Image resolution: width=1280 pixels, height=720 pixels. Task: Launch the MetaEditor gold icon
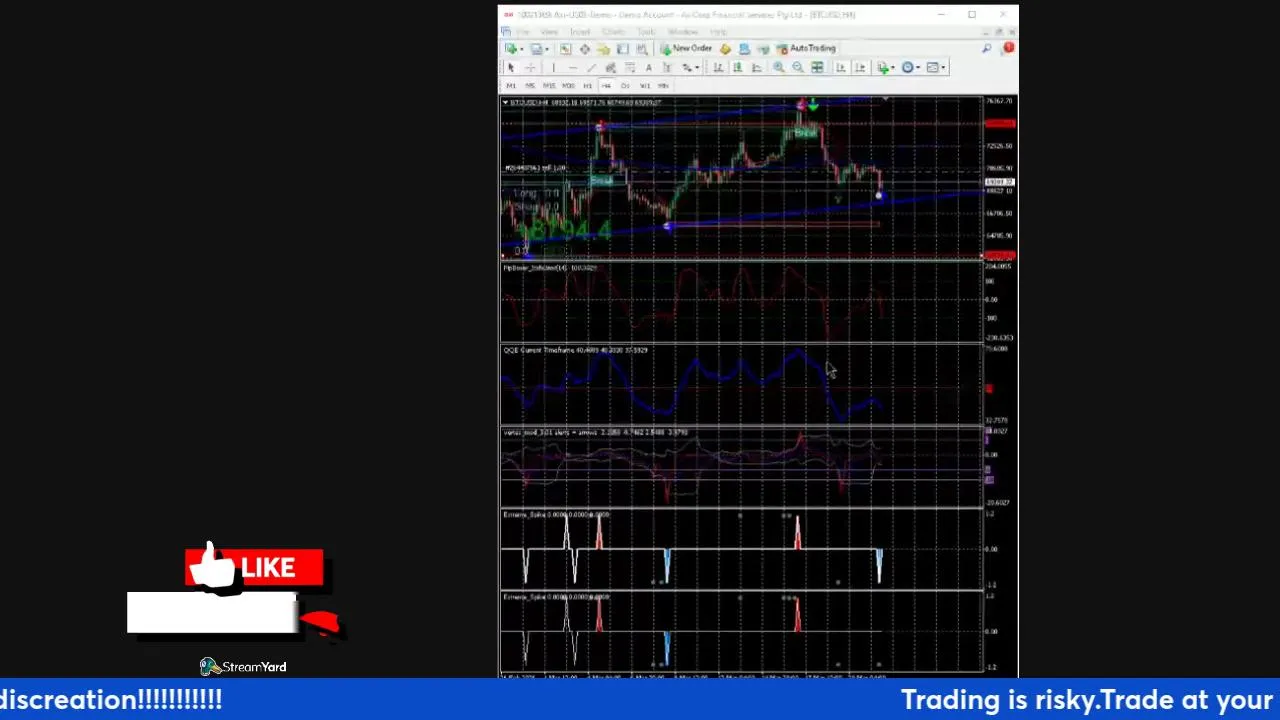click(725, 49)
